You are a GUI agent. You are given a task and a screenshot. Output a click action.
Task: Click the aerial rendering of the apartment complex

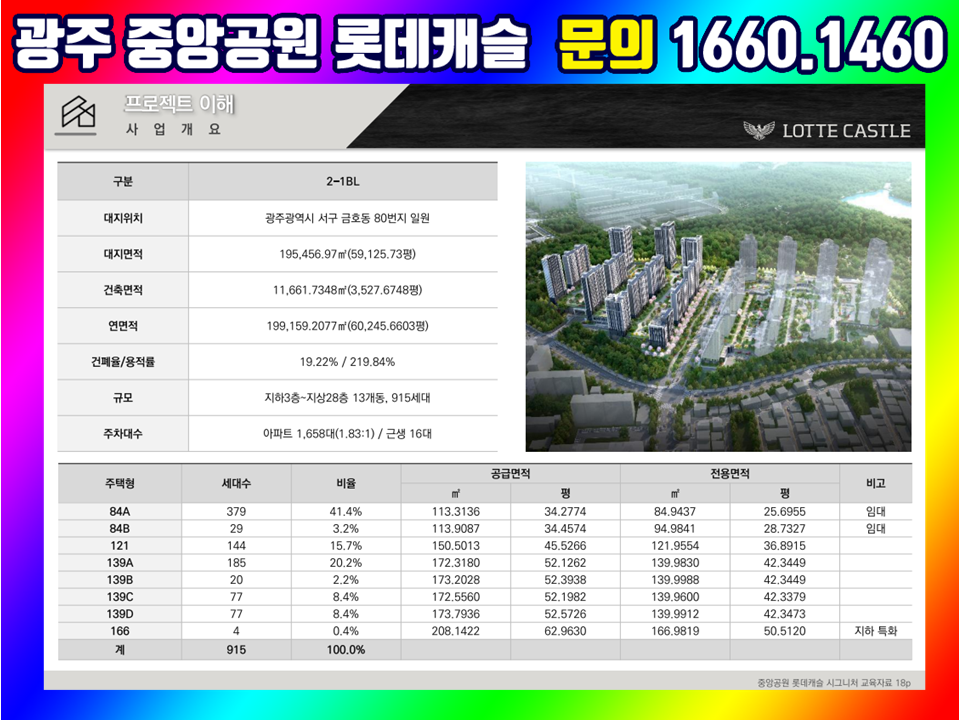pos(718,307)
